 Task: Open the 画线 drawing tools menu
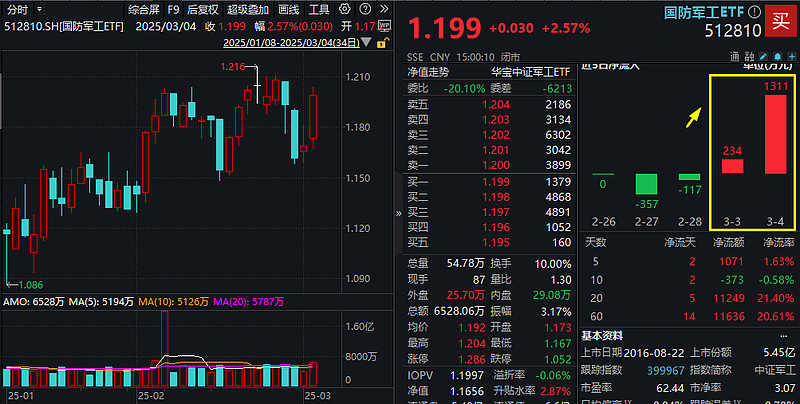pos(289,10)
